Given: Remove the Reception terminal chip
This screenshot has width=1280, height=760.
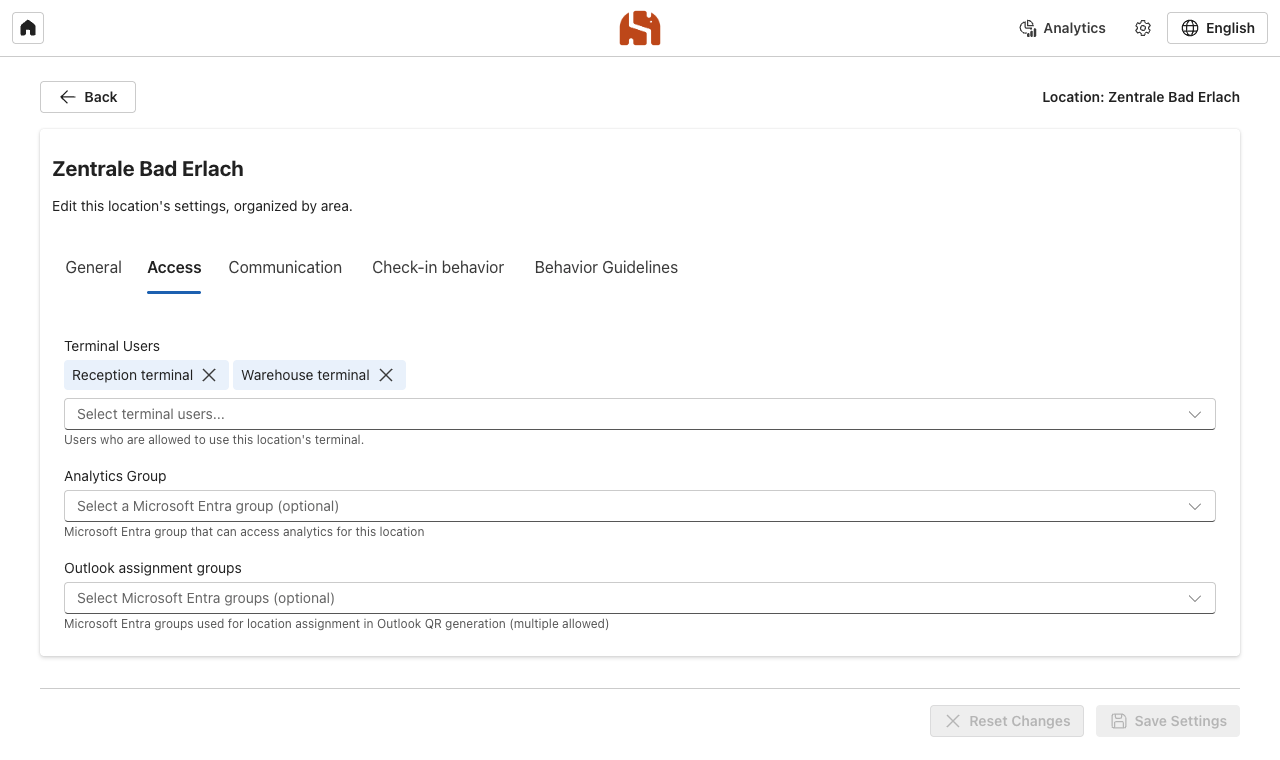Looking at the screenshot, I should tap(209, 375).
